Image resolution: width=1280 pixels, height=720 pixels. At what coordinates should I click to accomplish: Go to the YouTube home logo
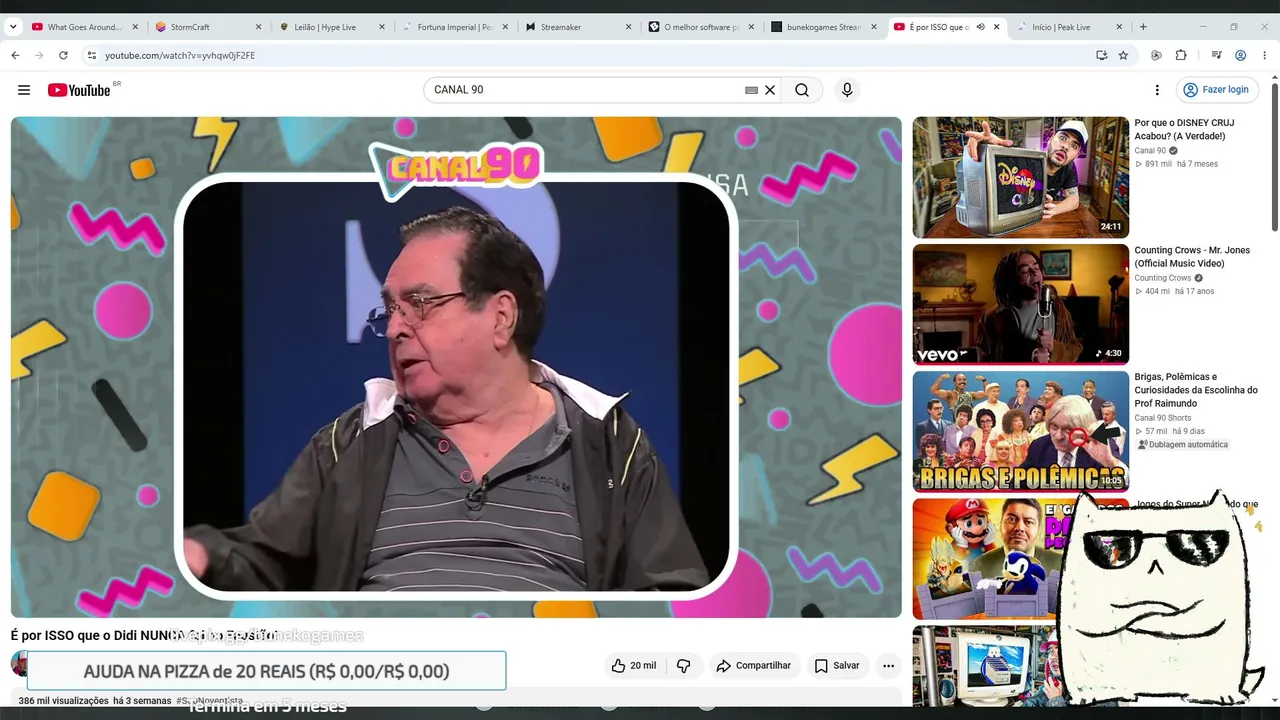pyautogui.click(x=79, y=90)
